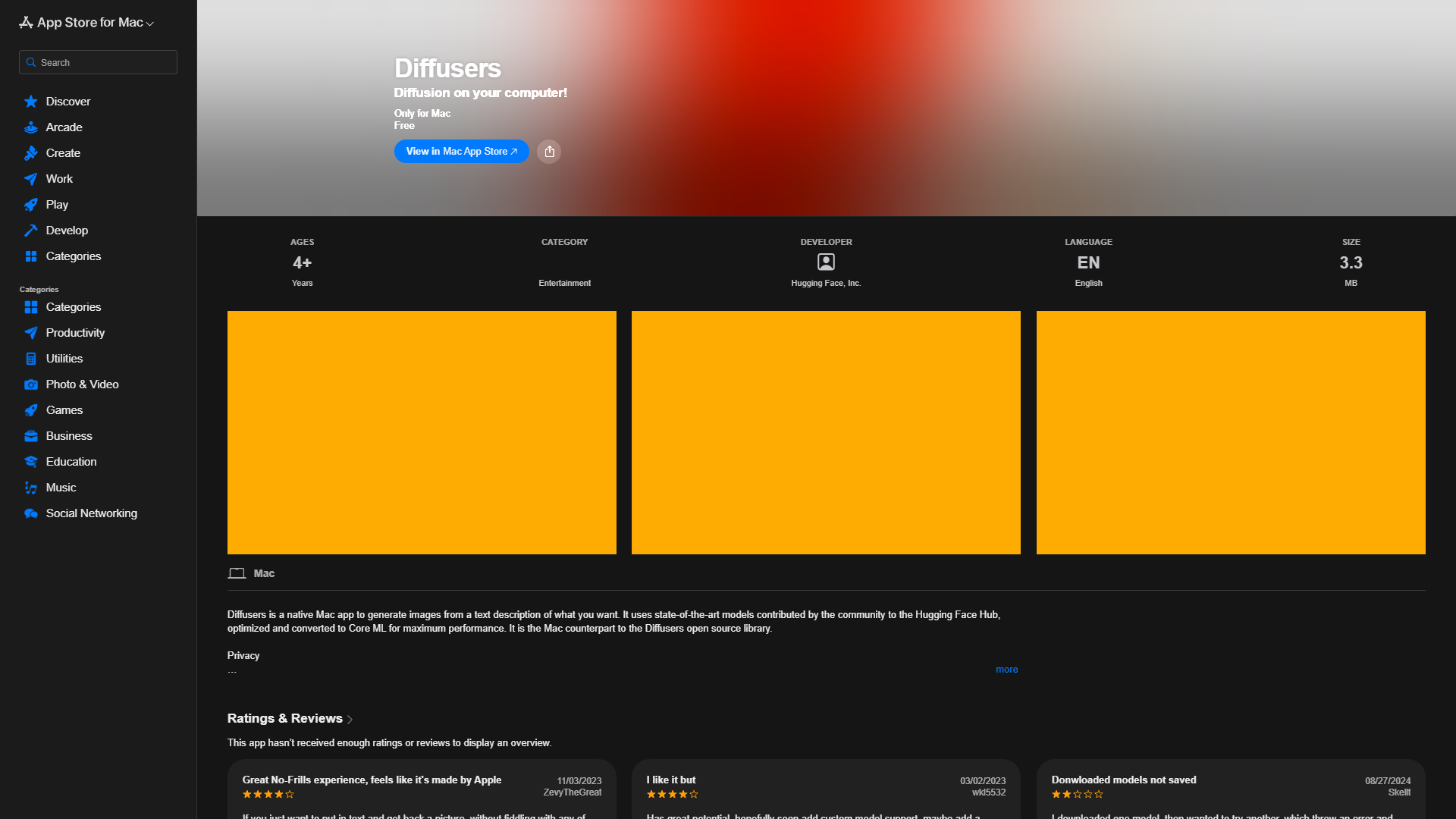Open the Education category label
Viewport: 1456px width, 819px height.
click(x=71, y=462)
